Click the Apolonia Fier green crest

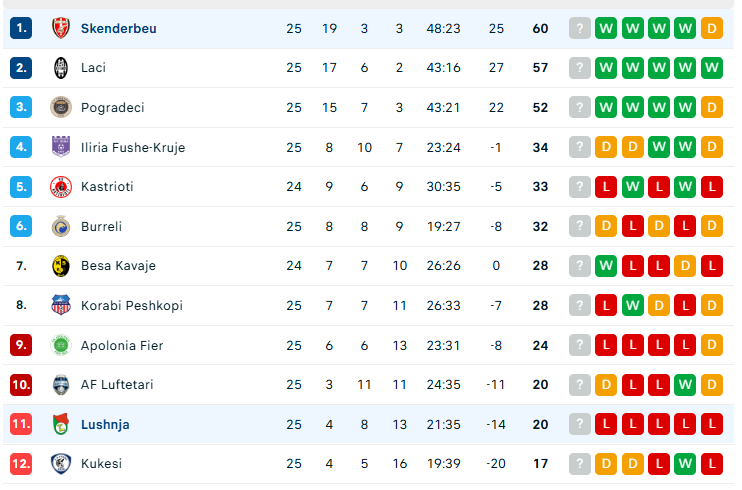coord(61,345)
